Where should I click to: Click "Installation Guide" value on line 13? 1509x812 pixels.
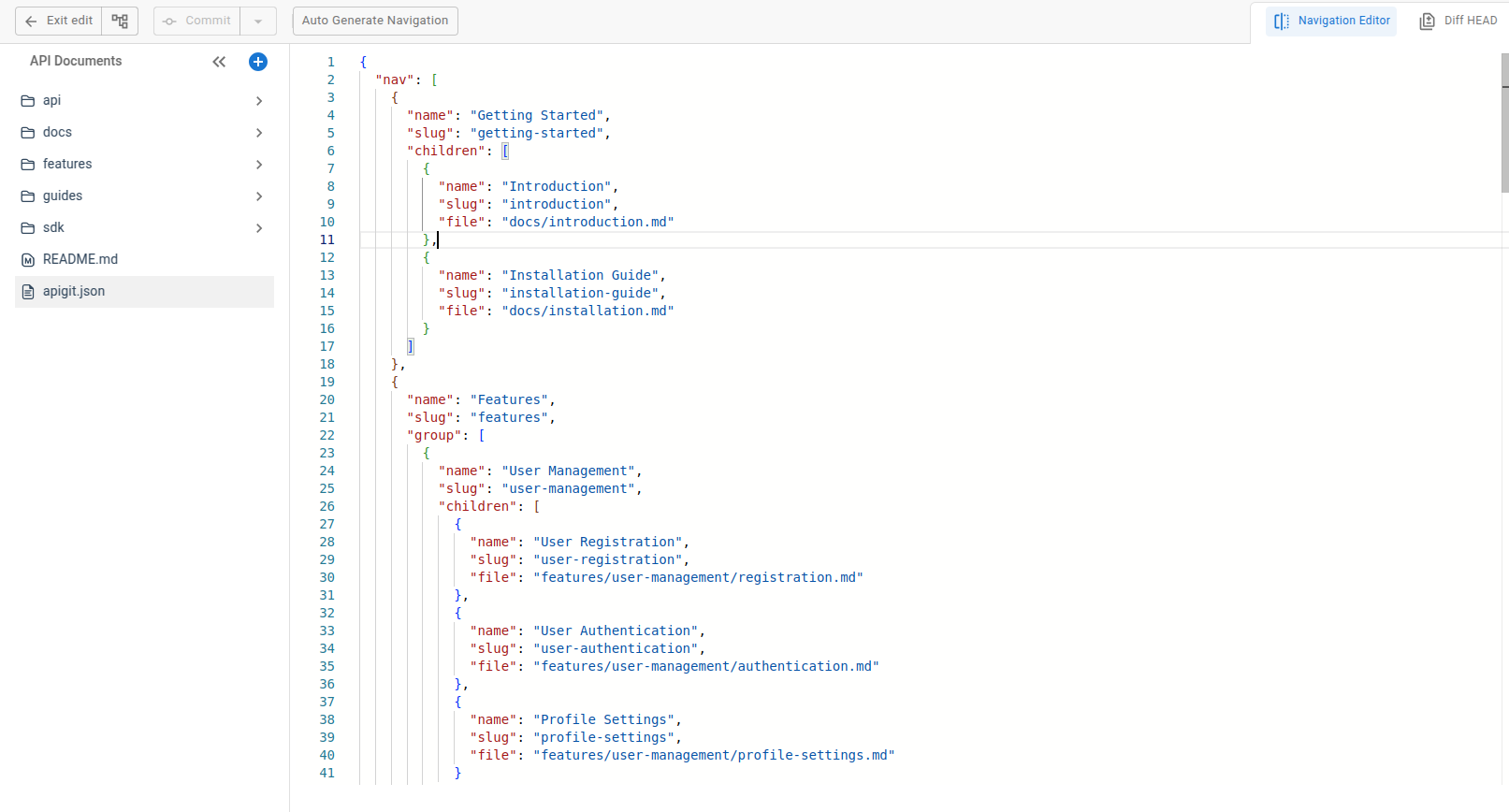(x=580, y=275)
